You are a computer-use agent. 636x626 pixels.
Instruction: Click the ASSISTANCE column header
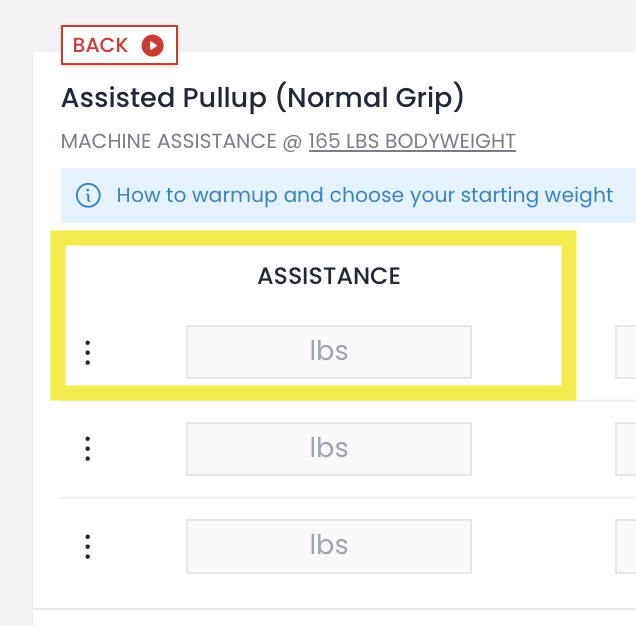coord(329,277)
